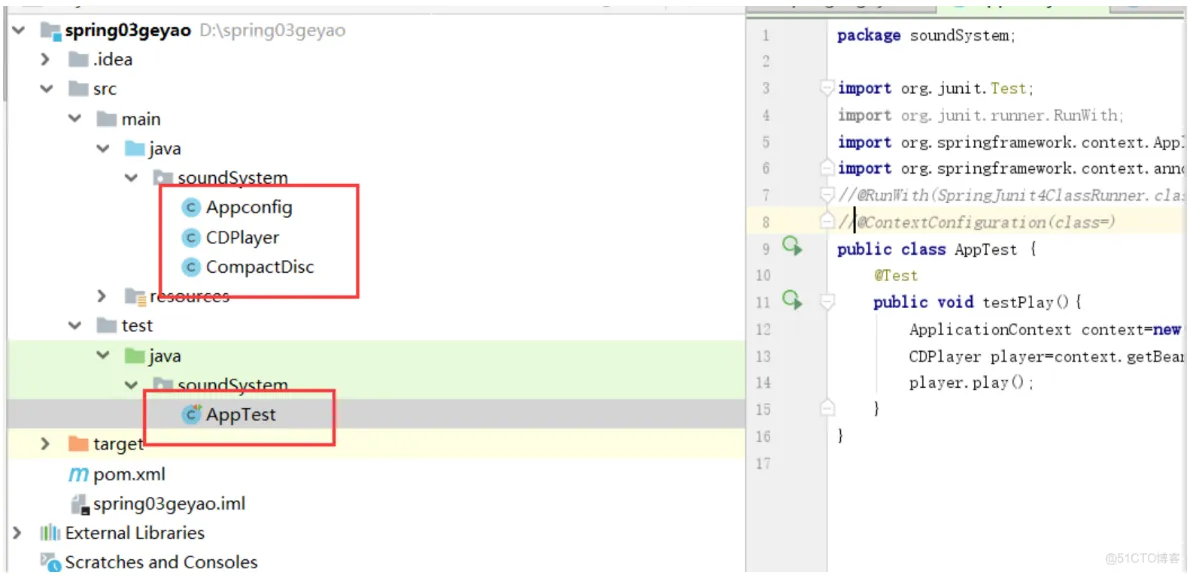Click the spring03geyao.iml file icon

point(79,504)
